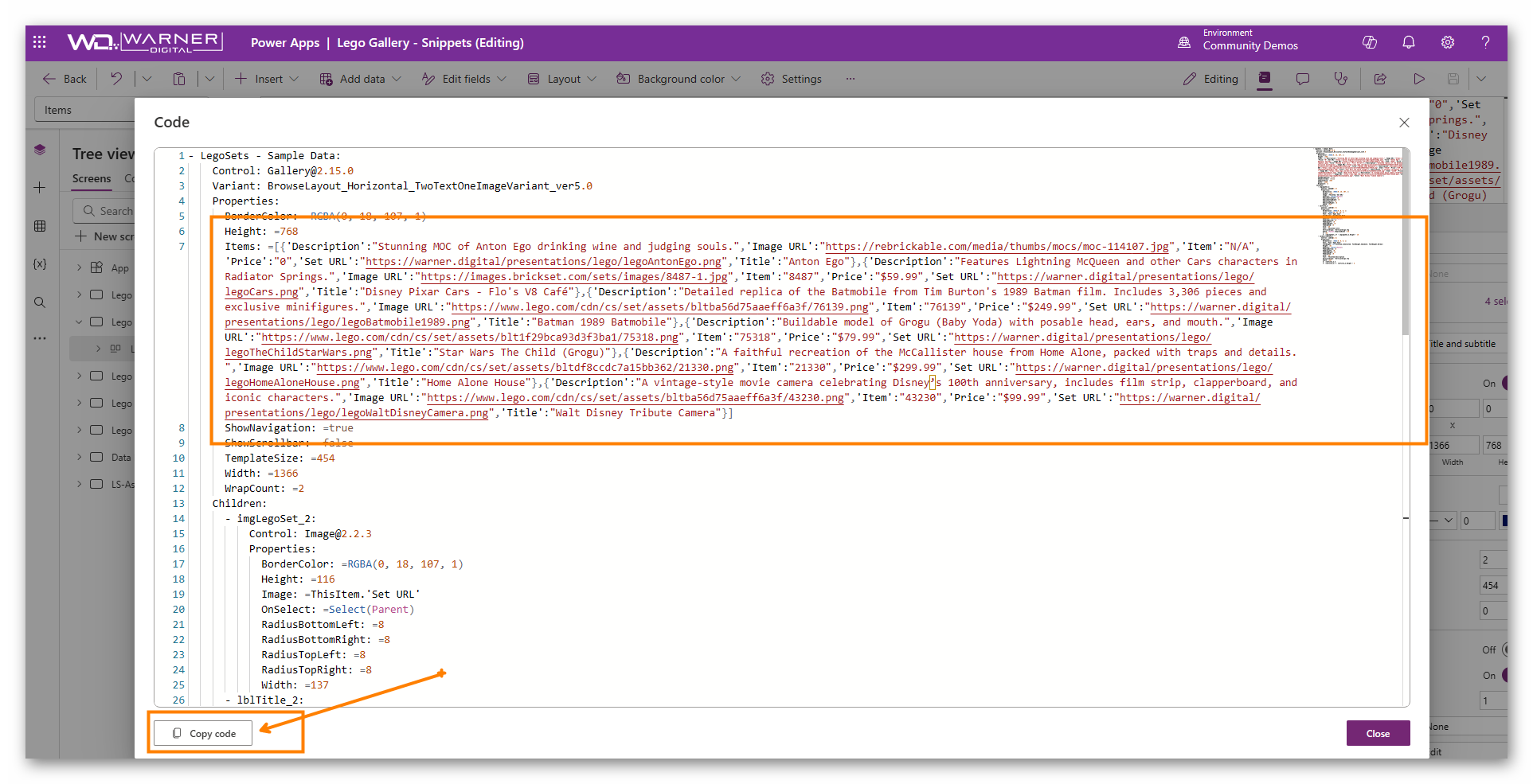The width and height of the screenshot is (1533, 784).
Task: Click the code minimap preview
Action: [1359, 207]
